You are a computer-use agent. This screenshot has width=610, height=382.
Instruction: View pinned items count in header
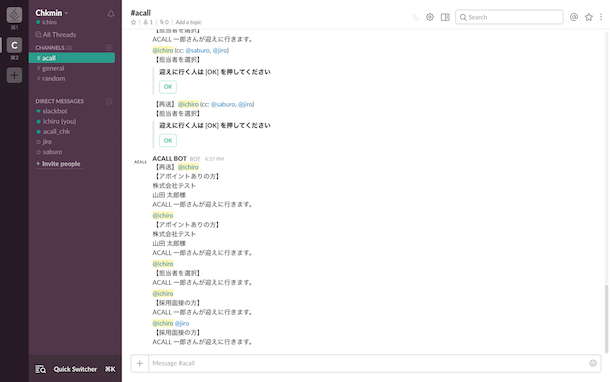click(164, 22)
